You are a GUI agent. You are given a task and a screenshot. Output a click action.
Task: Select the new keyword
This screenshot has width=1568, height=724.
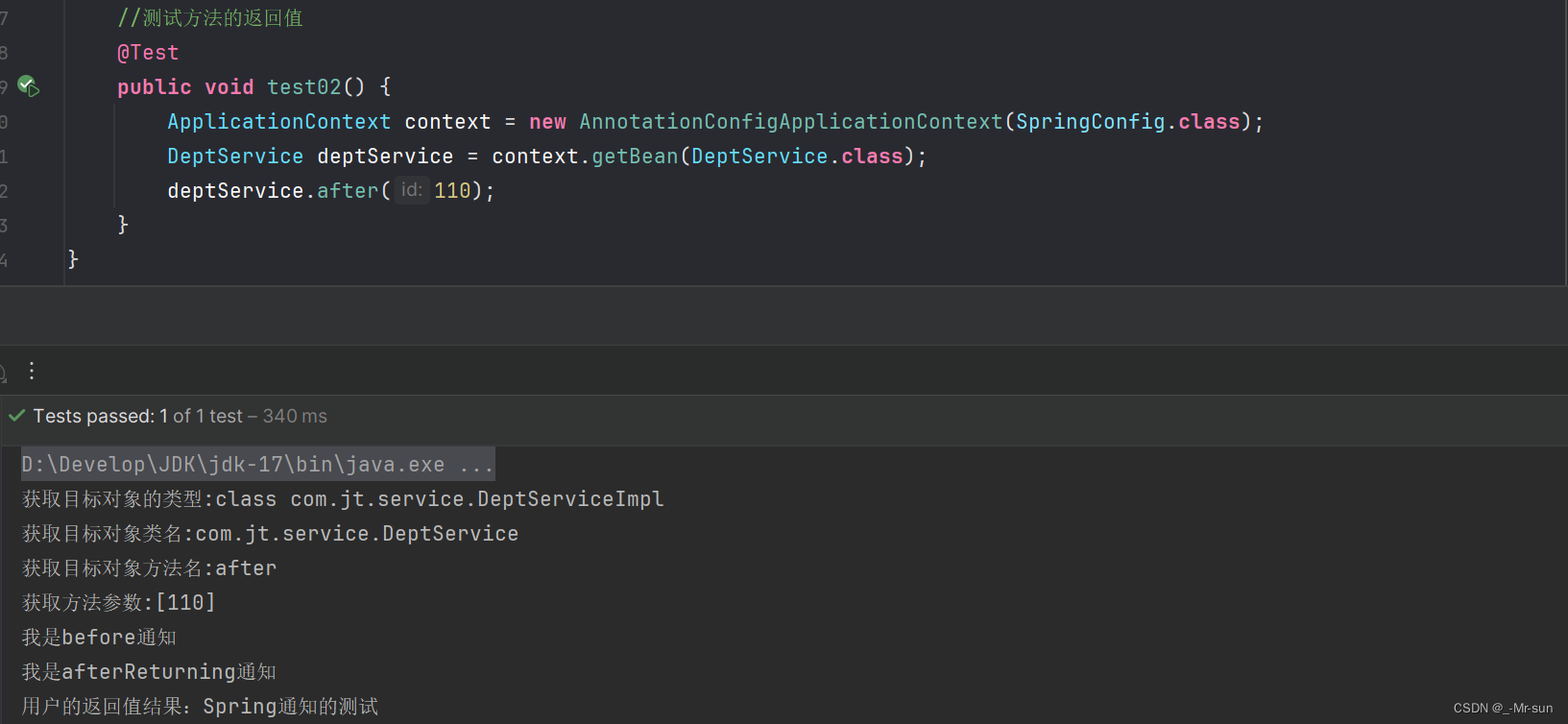[x=547, y=122]
